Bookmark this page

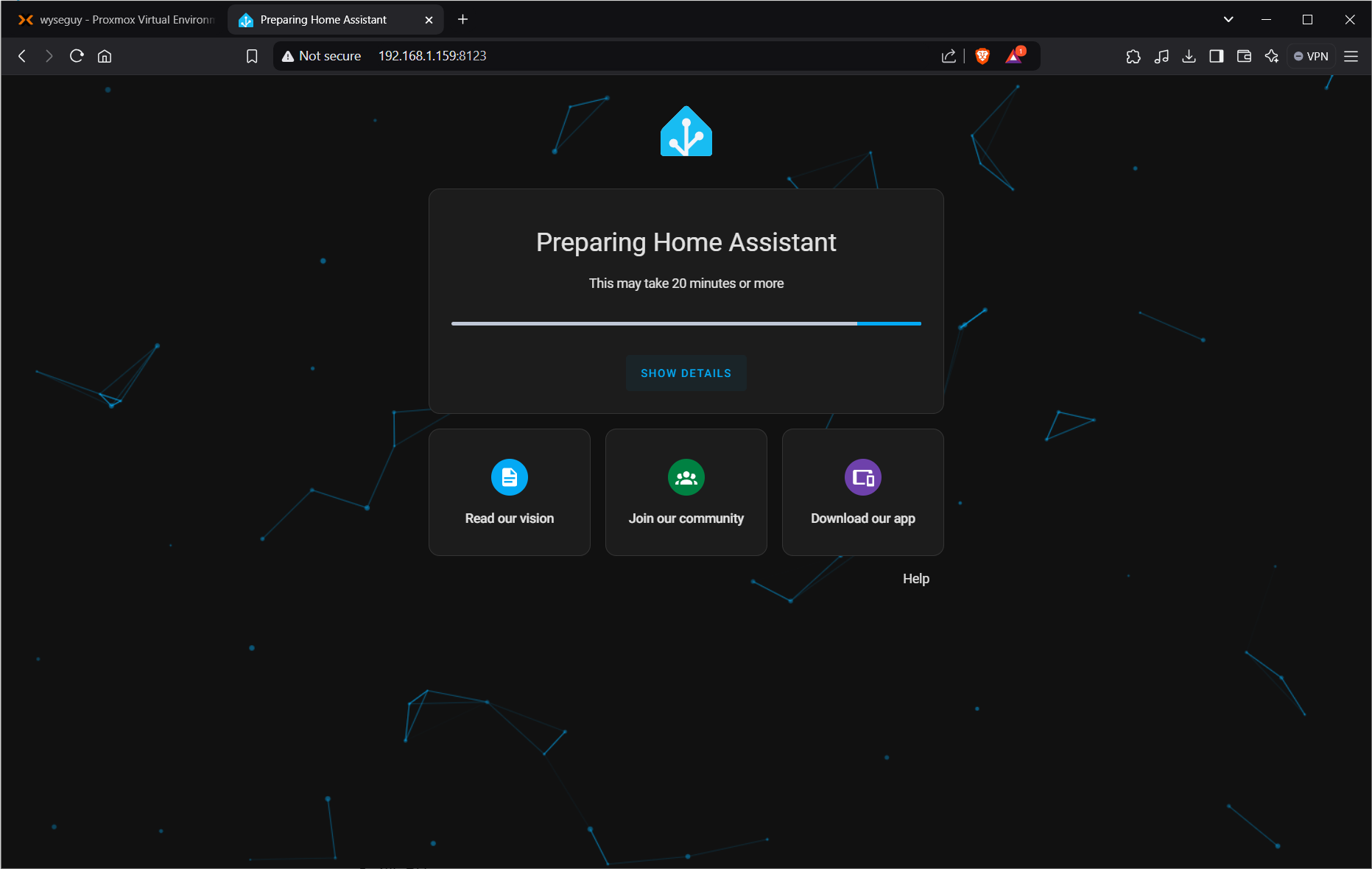252,56
